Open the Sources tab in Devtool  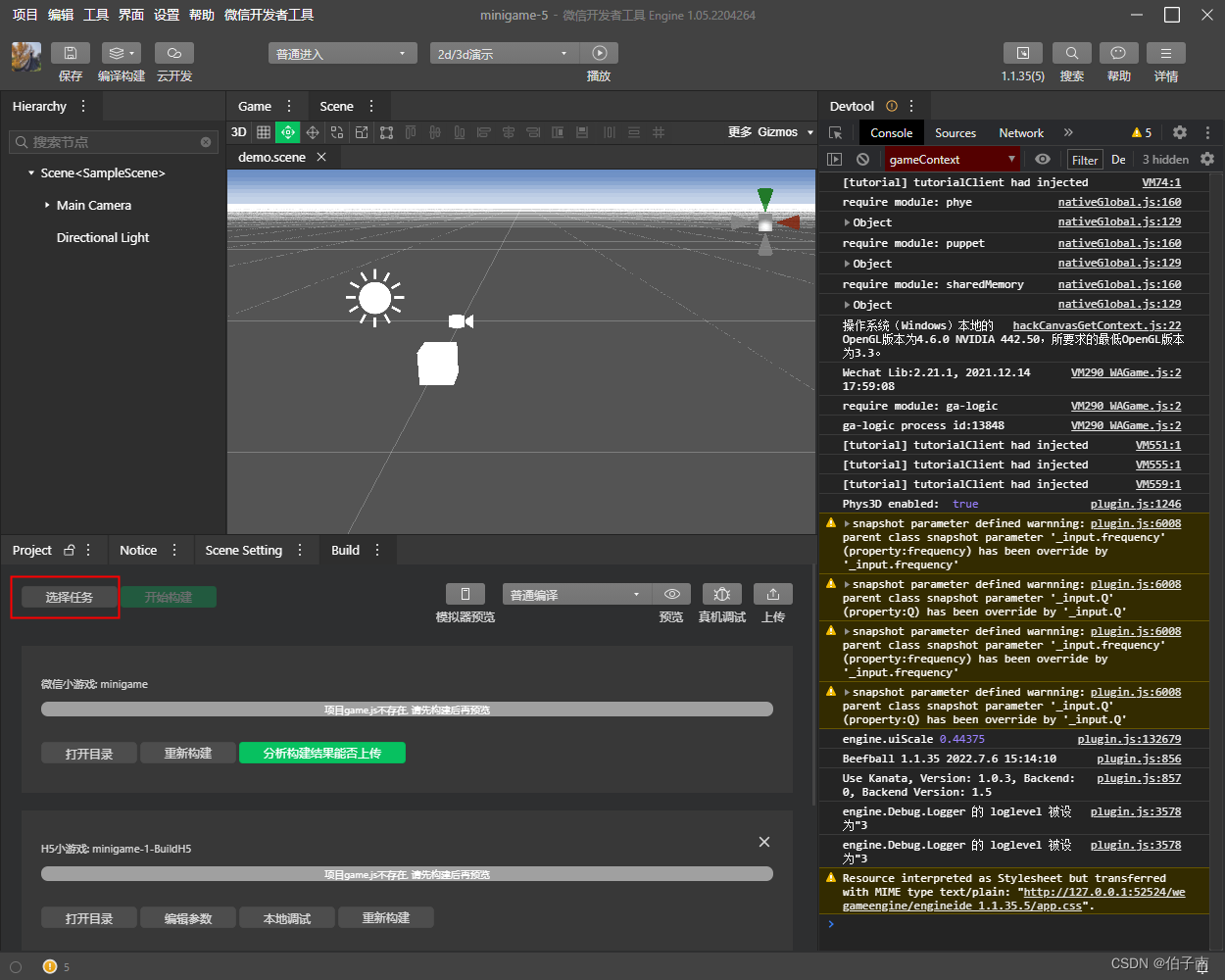pos(955,132)
